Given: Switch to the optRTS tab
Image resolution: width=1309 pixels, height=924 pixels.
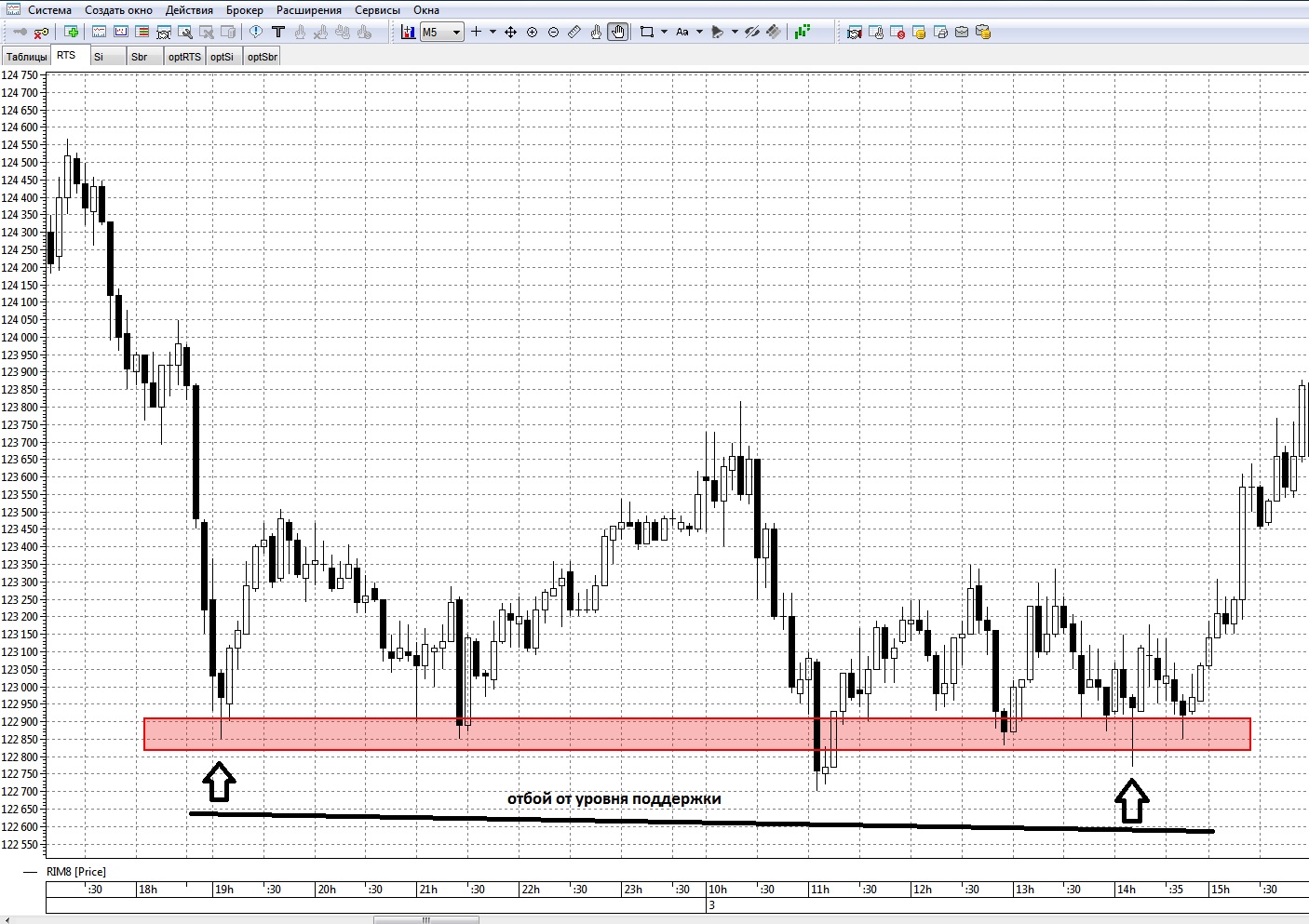Looking at the screenshot, I should point(185,57).
